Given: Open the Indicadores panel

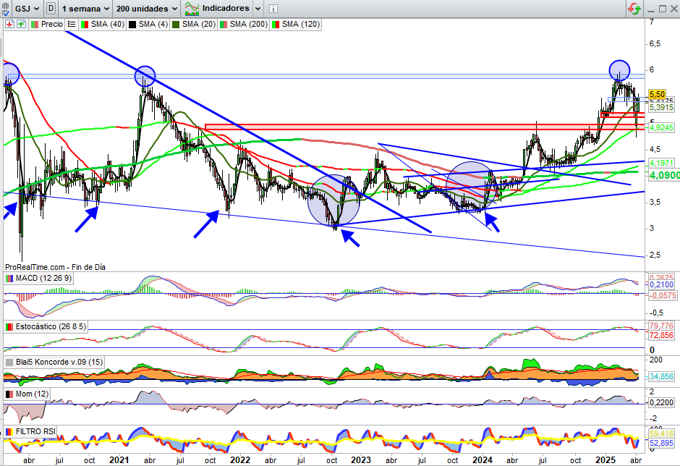Looking at the screenshot, I should tap(226, 8).
